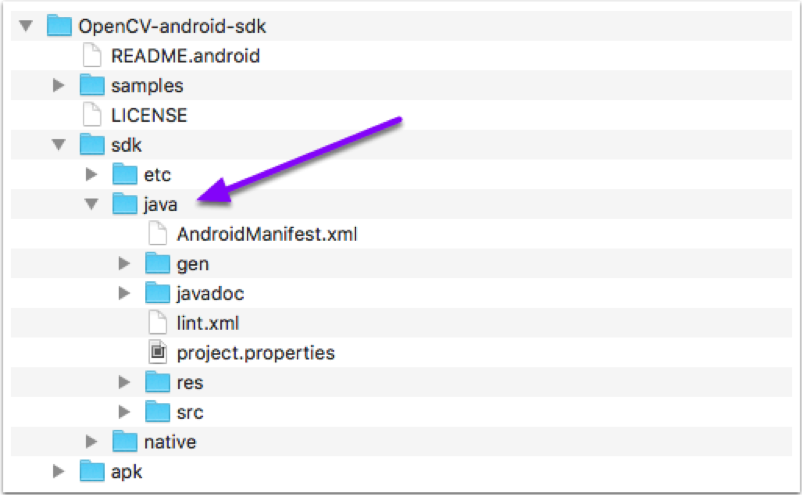Click the sdk folder icon
This screenshot has width=802, height=495.
tap(92, 144)
